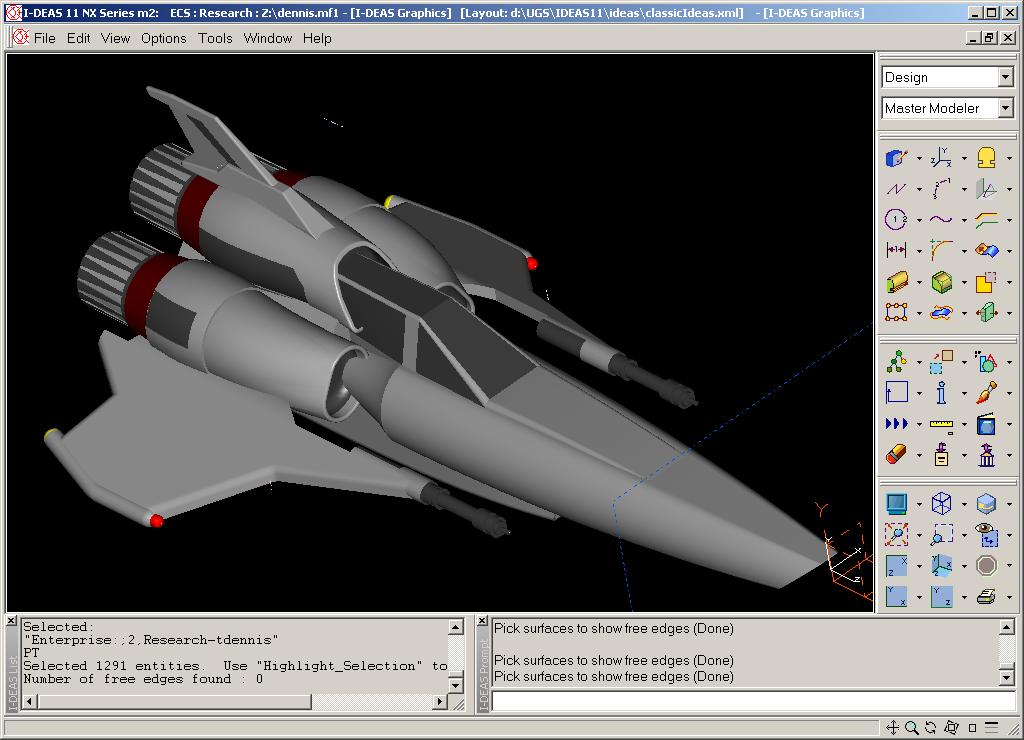Select the eraser delete tool
This screenshot has width=1024, height=740.
(x=896, y=455)
